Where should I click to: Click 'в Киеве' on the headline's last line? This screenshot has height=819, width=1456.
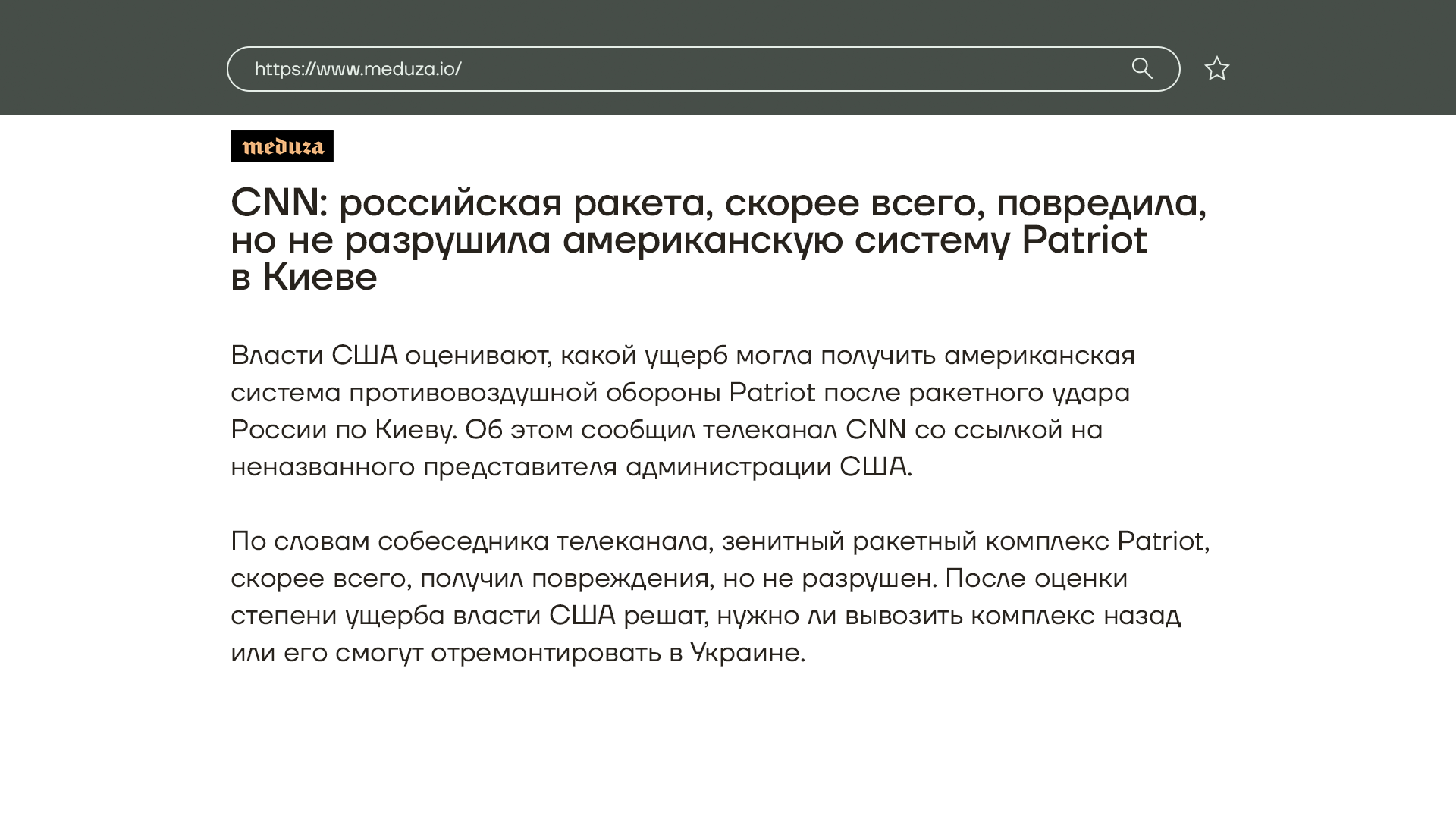(x=304, y=277)
